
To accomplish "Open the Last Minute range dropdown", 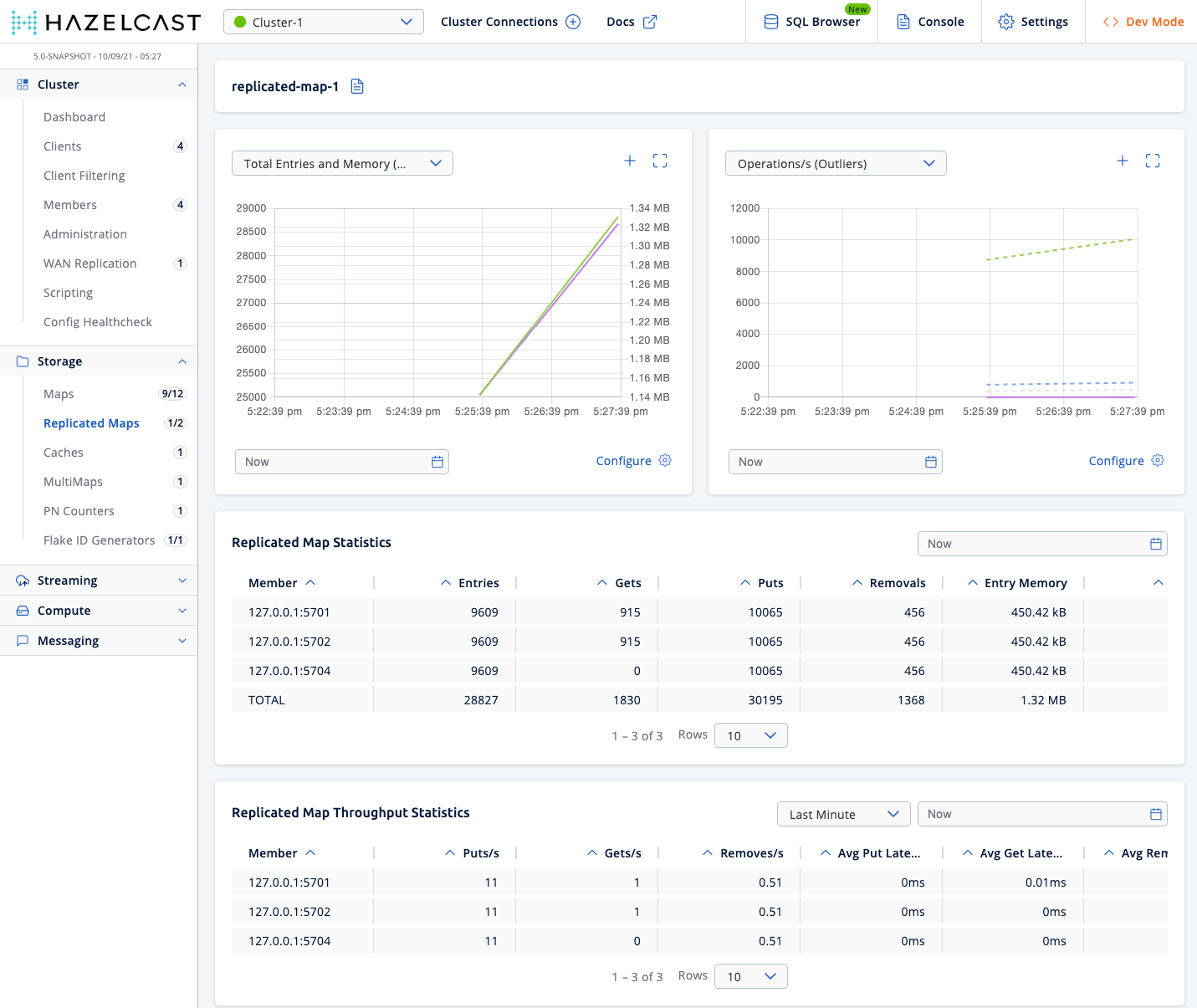I will [x=843, y=814].
